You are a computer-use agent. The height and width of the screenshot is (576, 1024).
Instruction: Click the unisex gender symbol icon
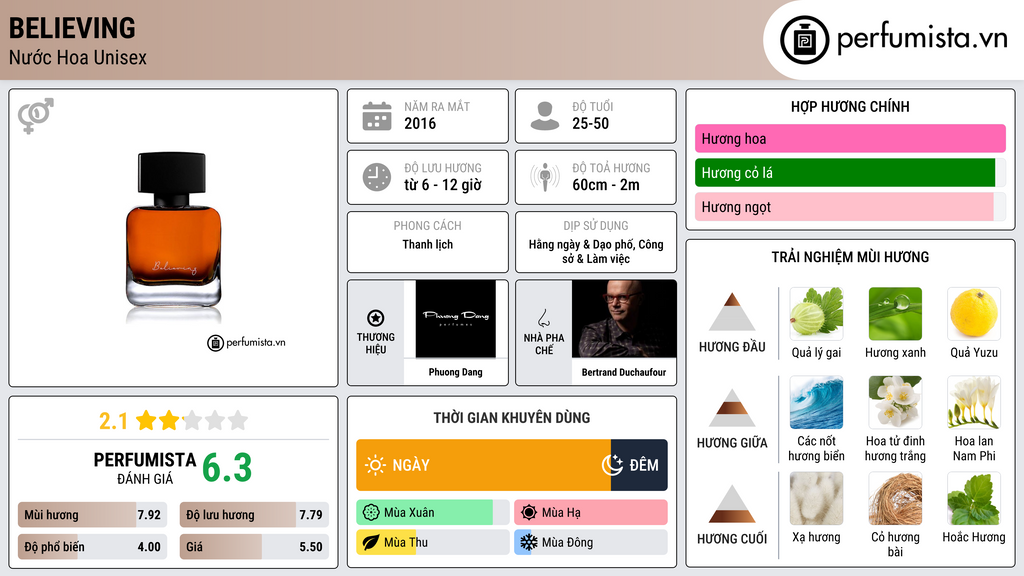pos(35,116)
